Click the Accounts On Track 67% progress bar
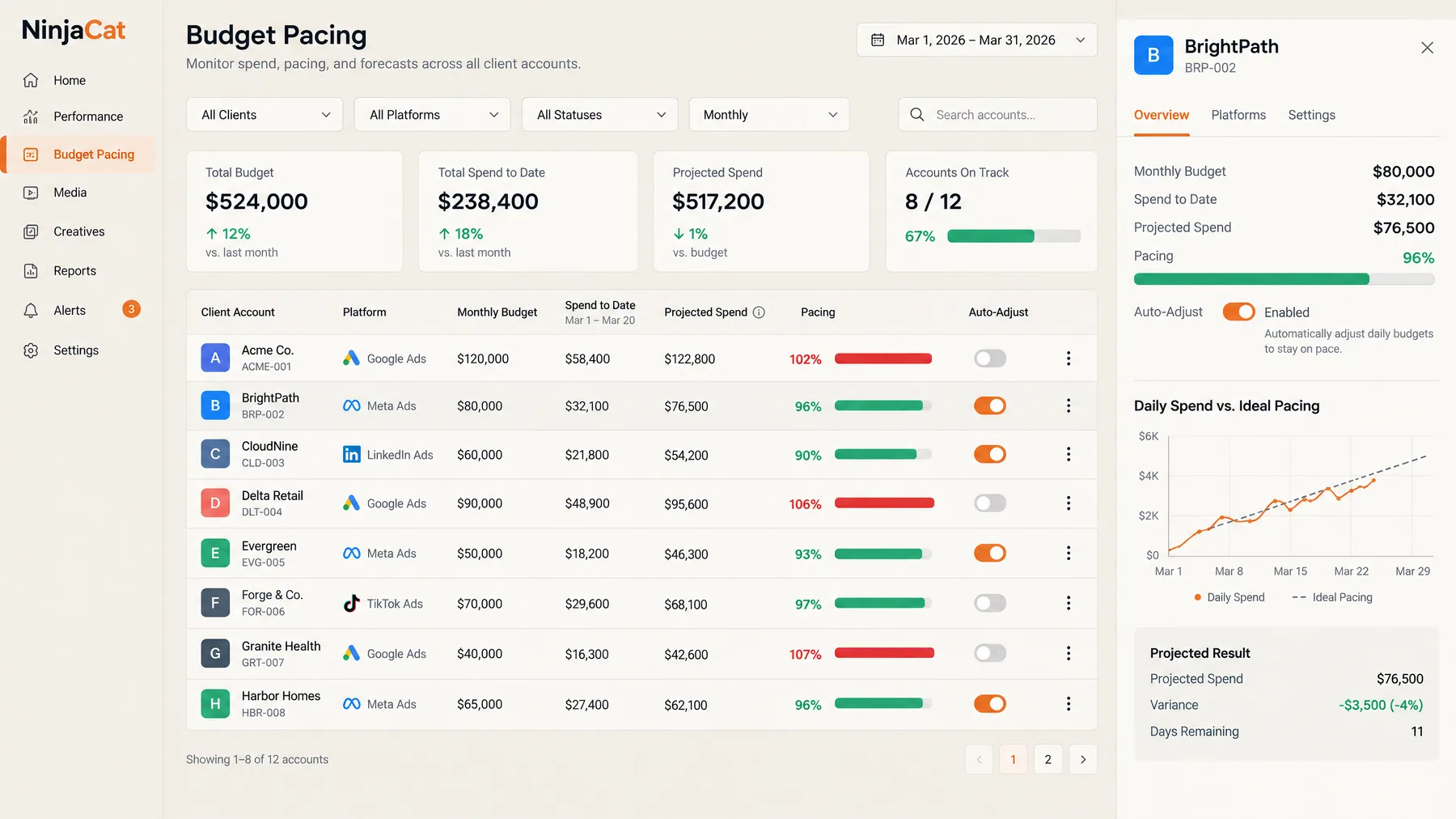1456x819 pixels. point(1014,236)
